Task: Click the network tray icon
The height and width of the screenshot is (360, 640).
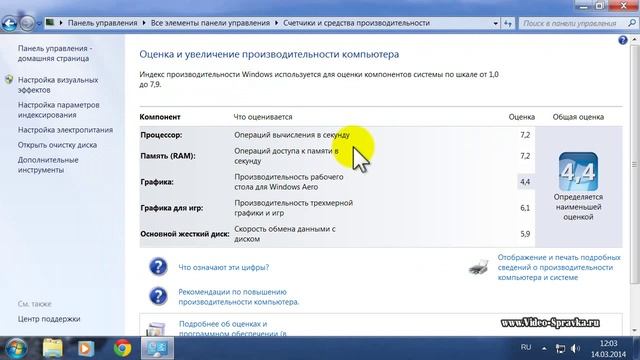Action: point(560,348)
